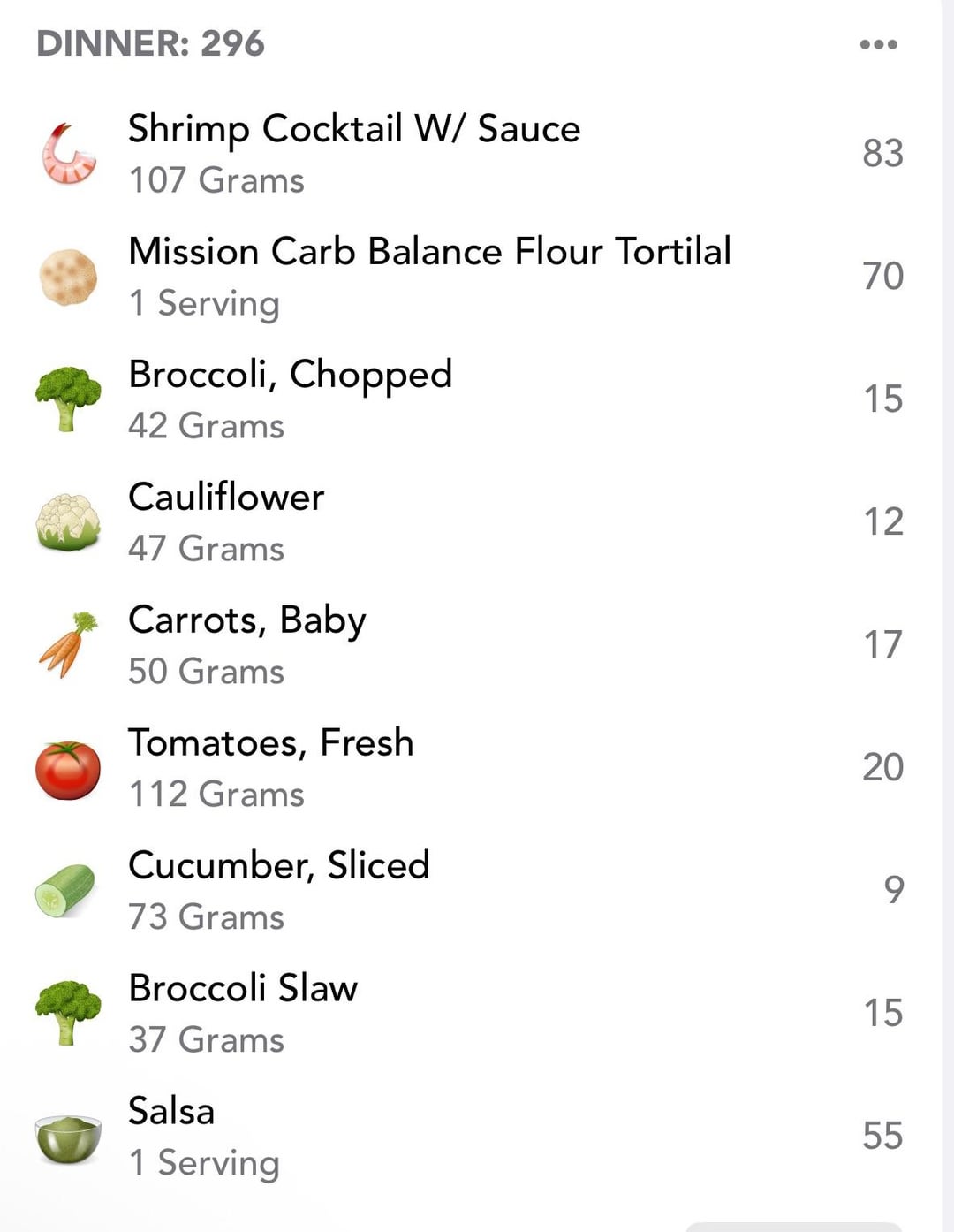
Task: Open the Mission Carb Balance Flour Tortilla entry
Action: [429, 252]
